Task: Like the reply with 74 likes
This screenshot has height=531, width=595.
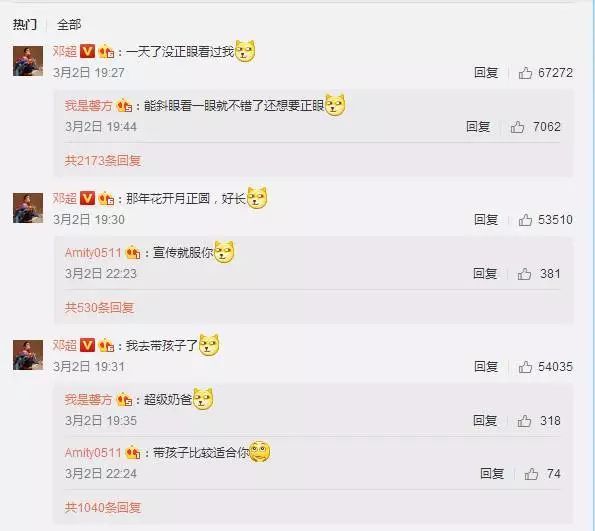Action: pos(531,474)
